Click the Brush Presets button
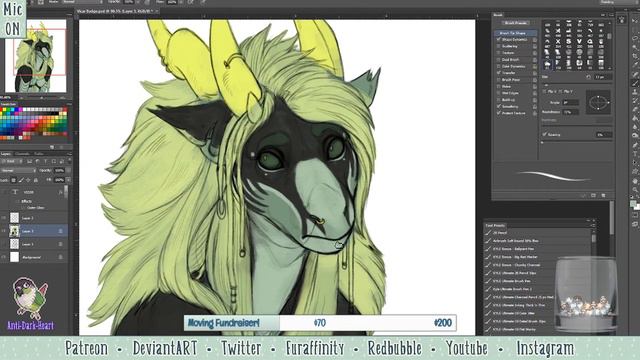640x360 pixels. [x=516, y=23]
